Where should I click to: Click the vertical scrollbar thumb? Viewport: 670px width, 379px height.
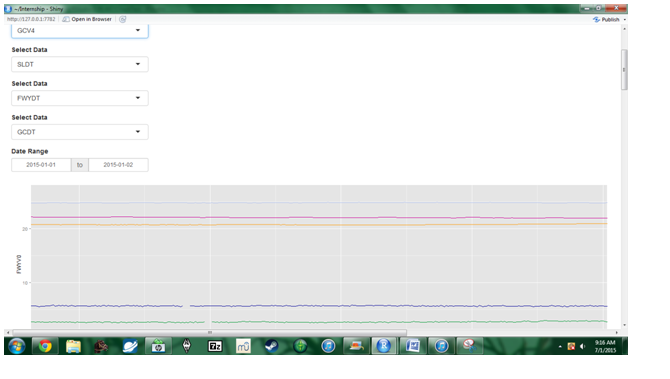(624, 70)
